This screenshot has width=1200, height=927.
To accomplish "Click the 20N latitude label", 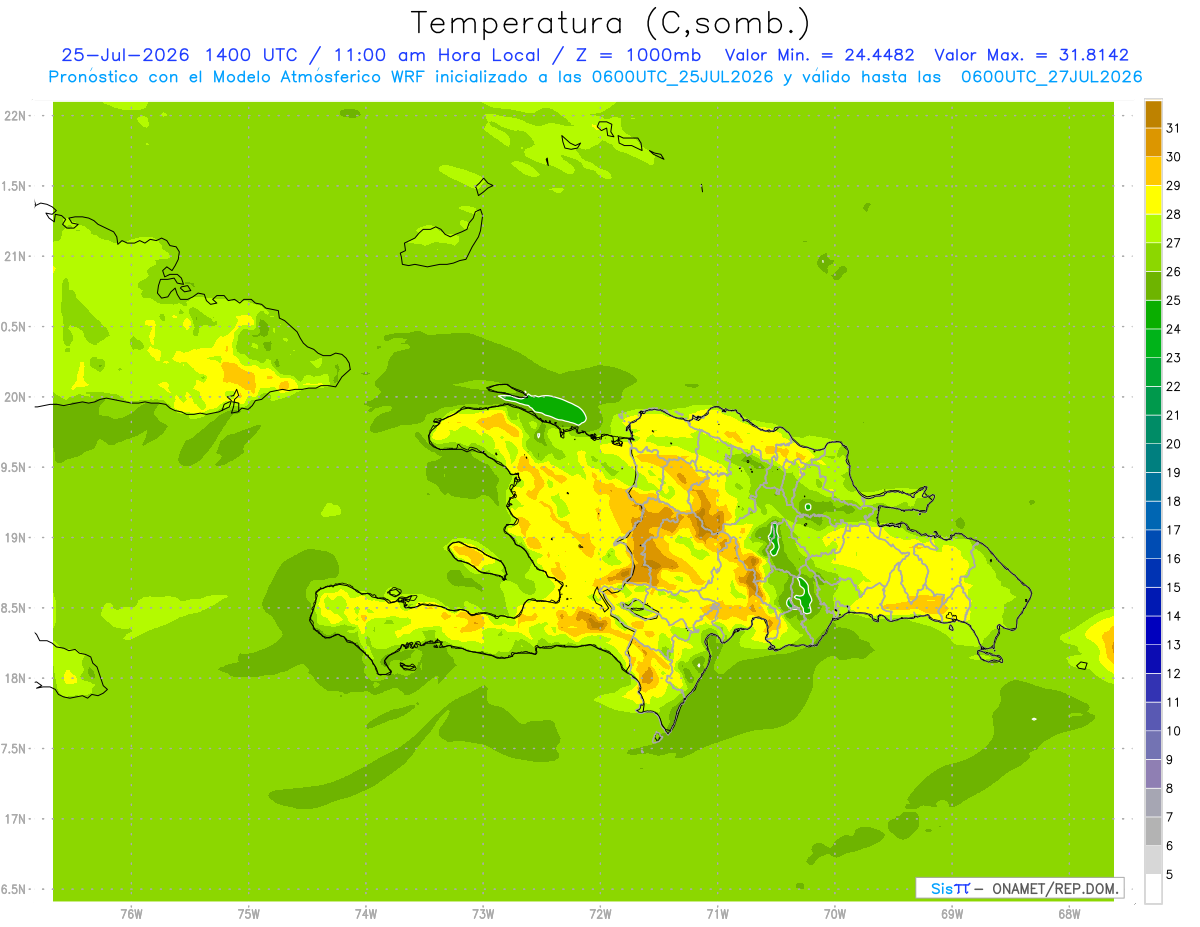I will click(15, 397).
